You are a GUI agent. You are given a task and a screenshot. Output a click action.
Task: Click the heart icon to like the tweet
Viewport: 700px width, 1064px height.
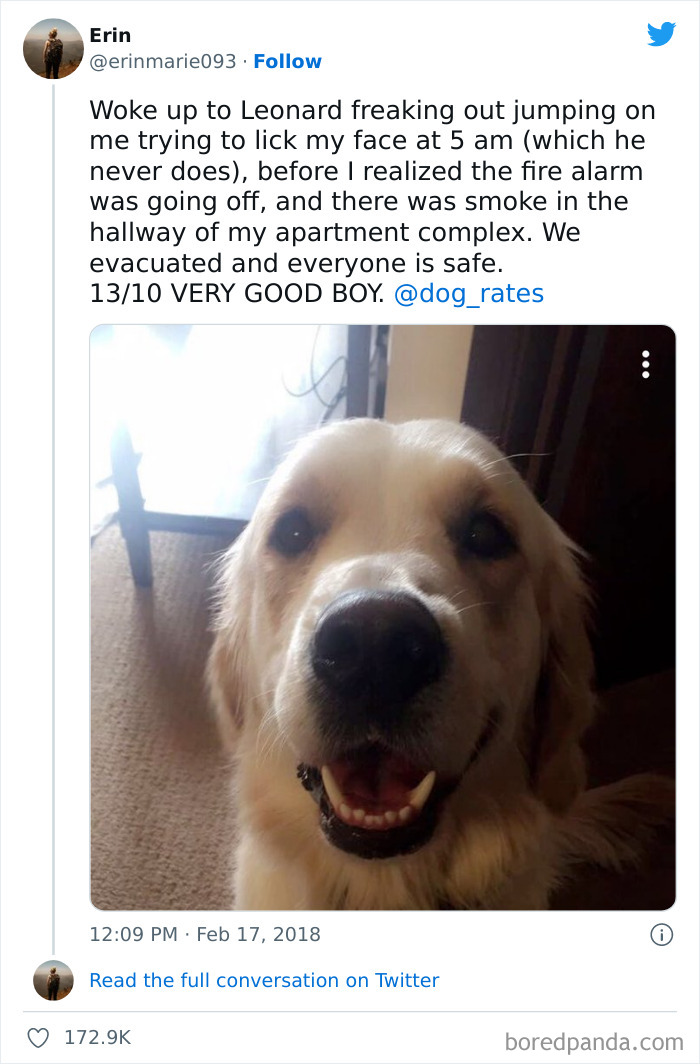(x=38, y=1038)
